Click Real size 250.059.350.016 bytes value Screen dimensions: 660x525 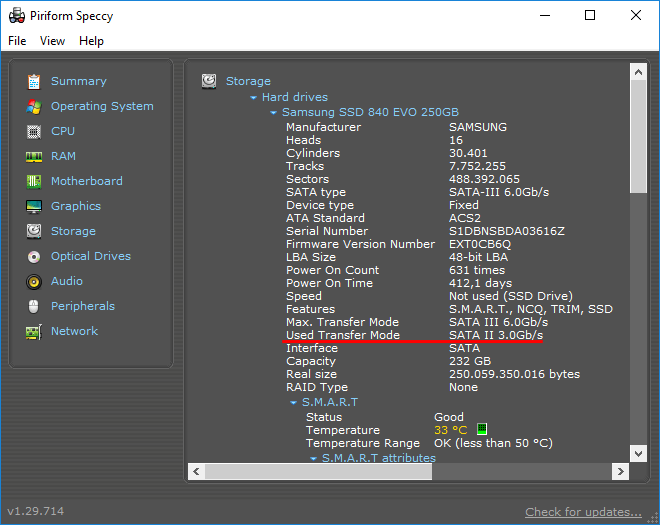514,374
